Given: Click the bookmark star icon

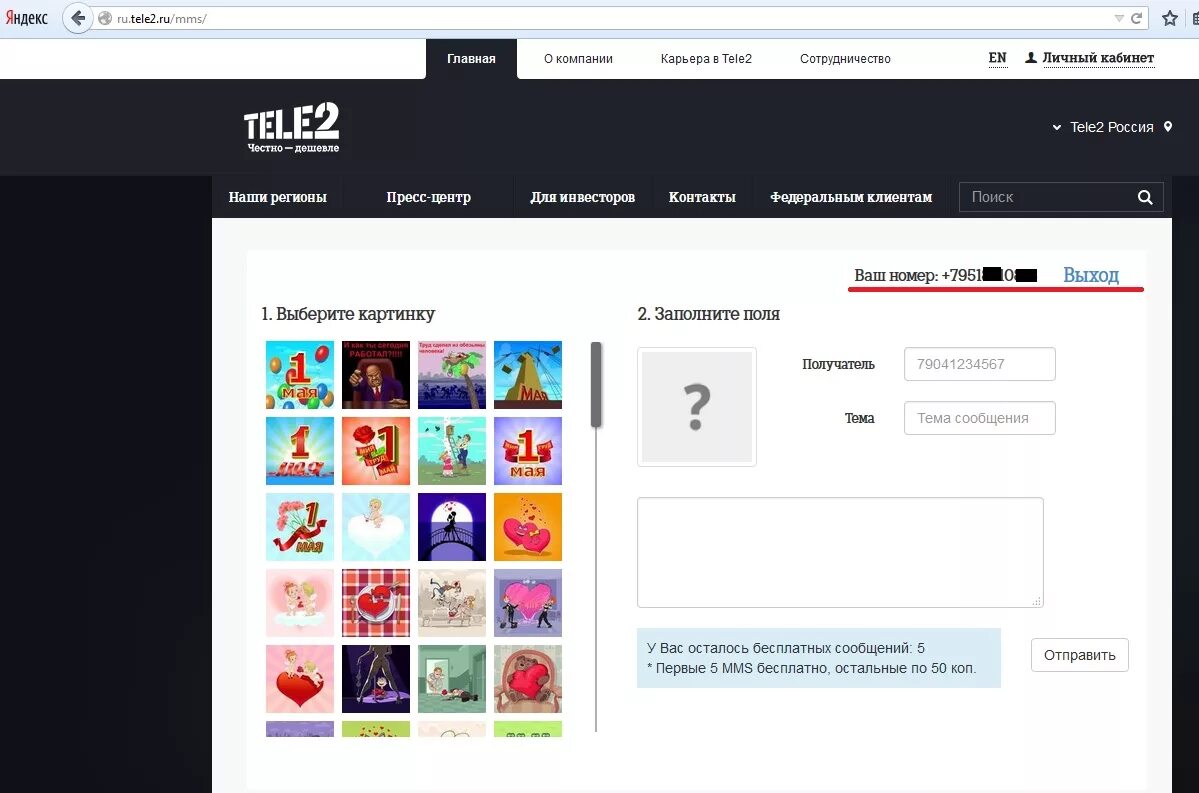Looking at the screenshot, I should click(x=1171, y=17).
